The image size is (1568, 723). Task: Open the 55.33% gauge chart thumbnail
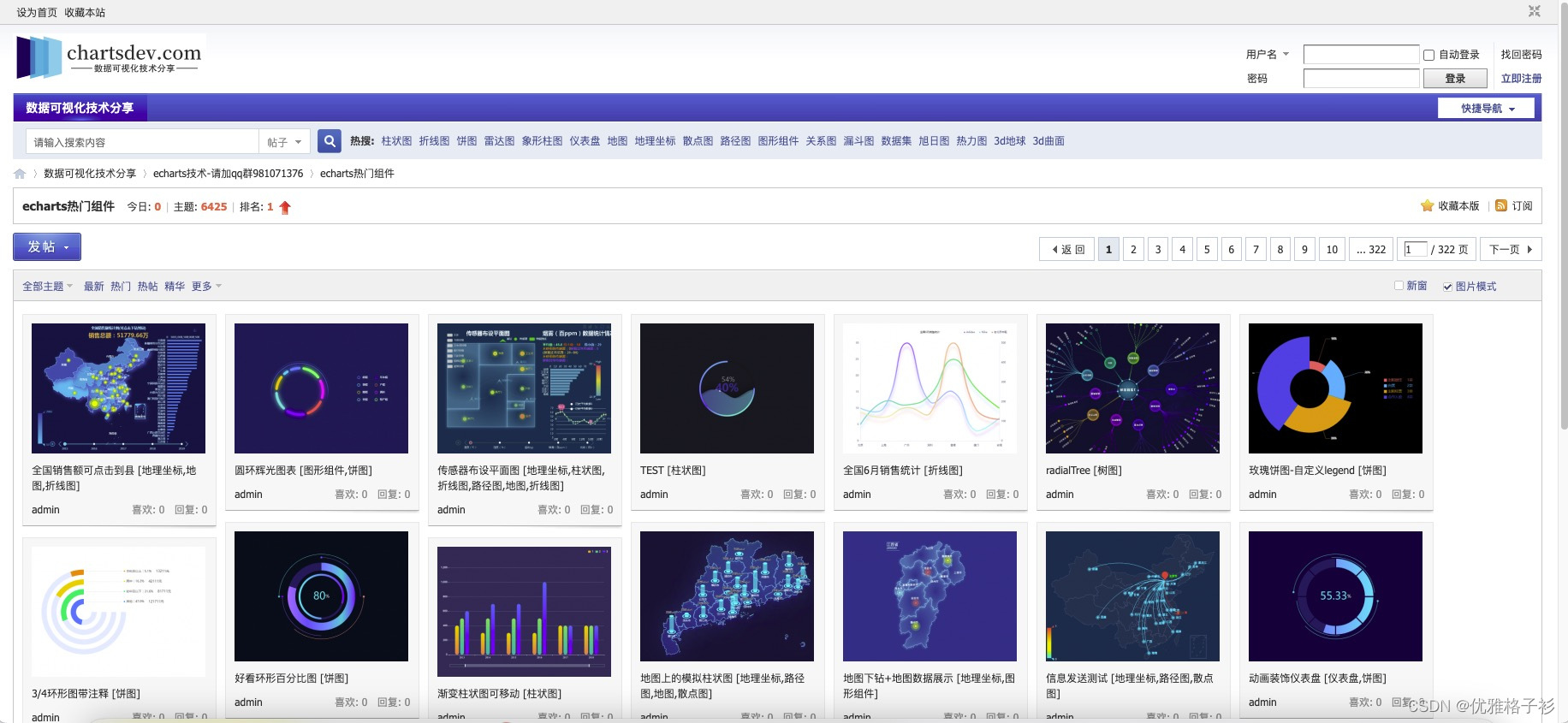pos(1335,596)
